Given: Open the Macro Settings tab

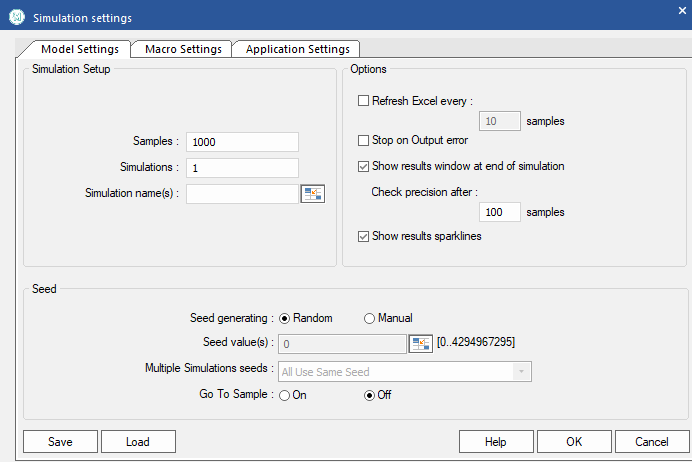Looking at the screenshot, I should click(x=183, y=49).
